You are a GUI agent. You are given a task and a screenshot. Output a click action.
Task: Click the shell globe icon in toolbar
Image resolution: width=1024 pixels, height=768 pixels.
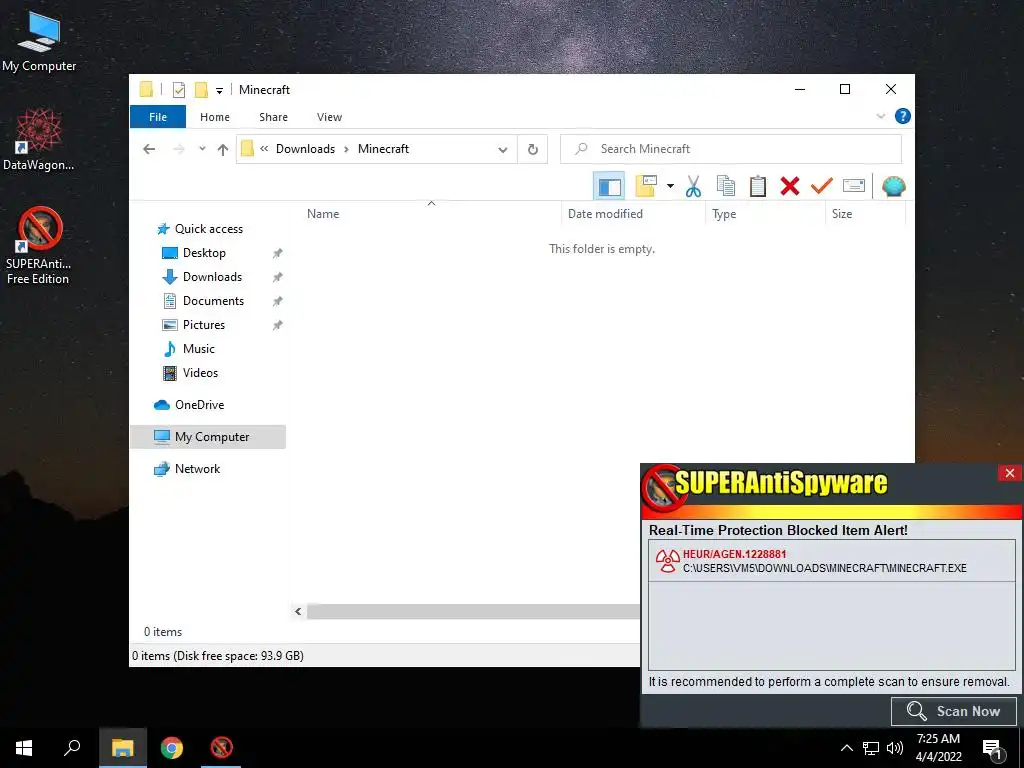893,186
